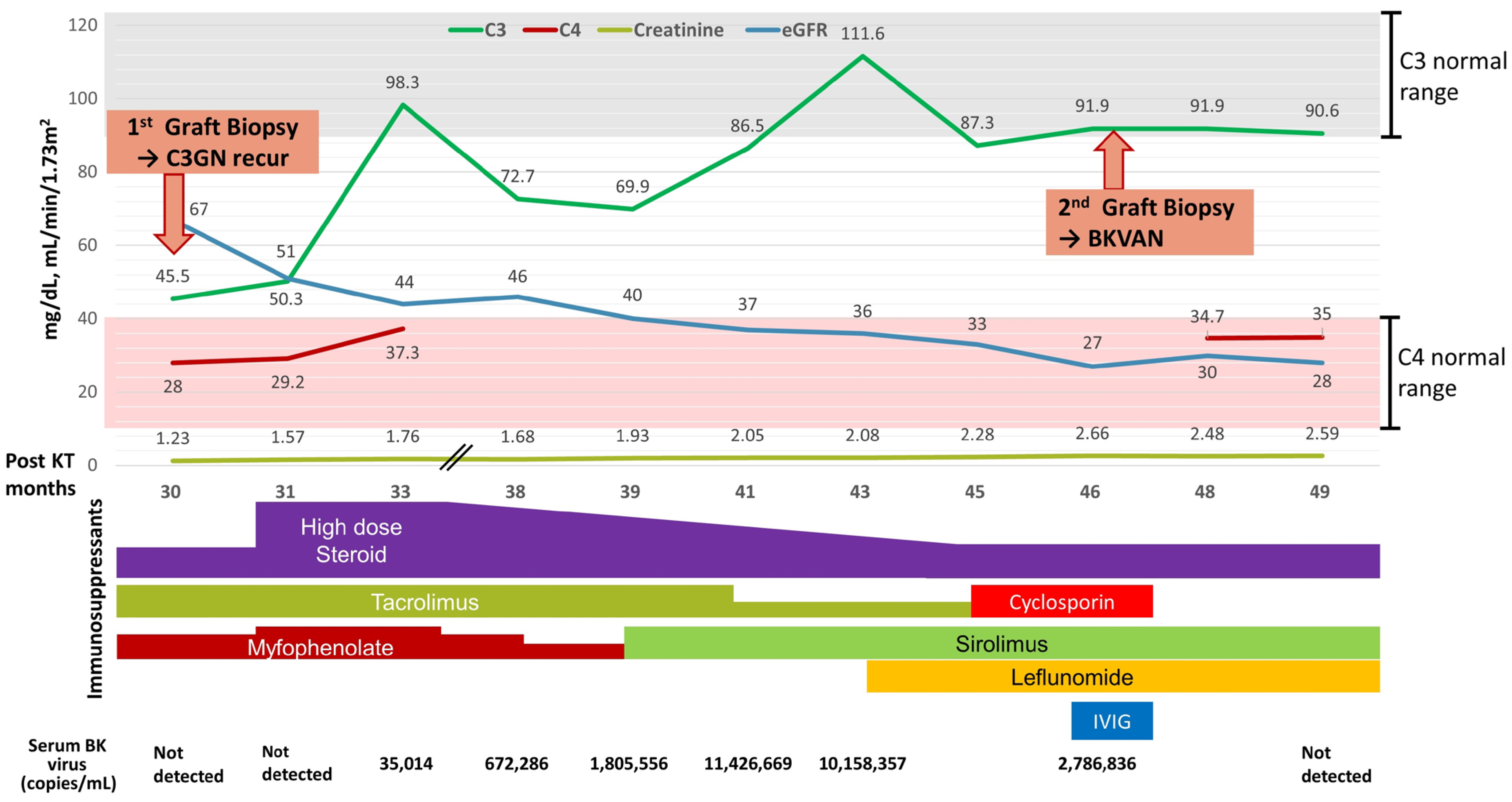This screenshot has width=1512, height=802.
Task: Click the Creatinine legend entry
Action: [678, 30]
